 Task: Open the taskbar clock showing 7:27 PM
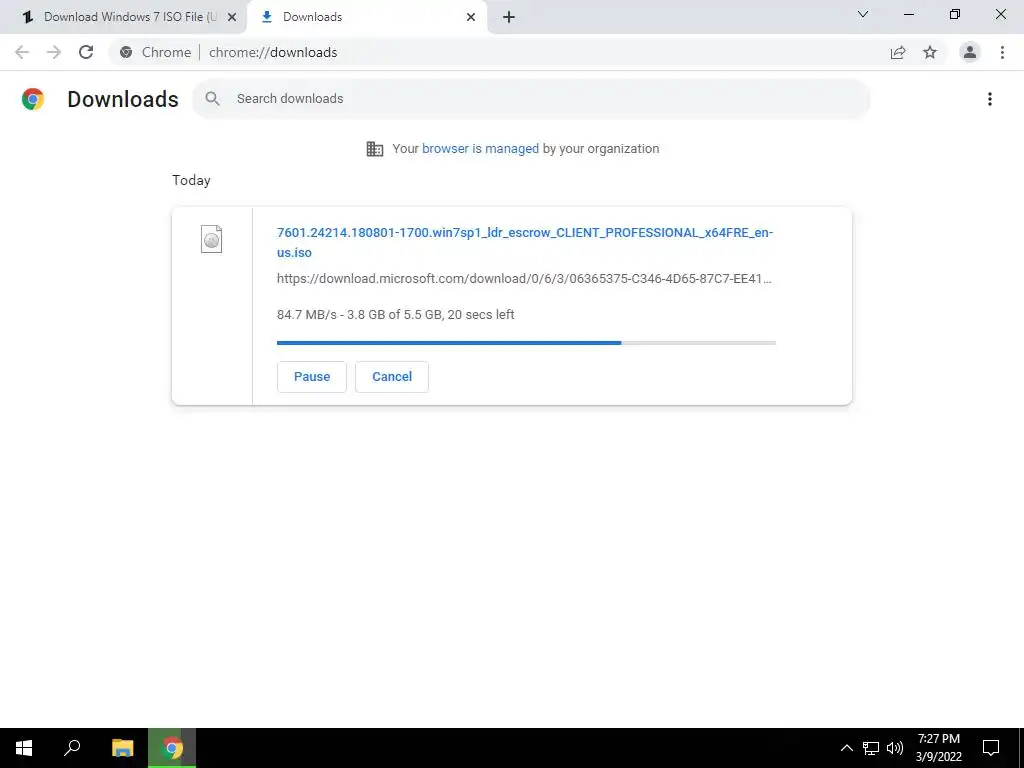(938, 748)
